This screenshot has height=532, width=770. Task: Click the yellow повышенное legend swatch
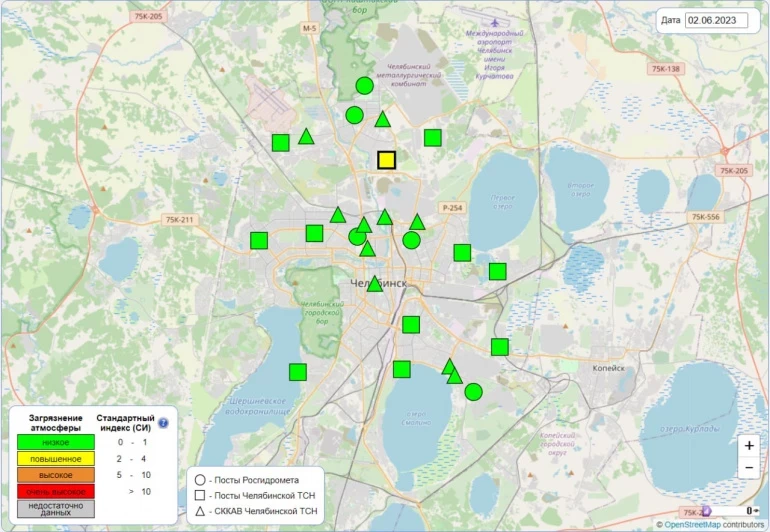click(x=55, y=458)
